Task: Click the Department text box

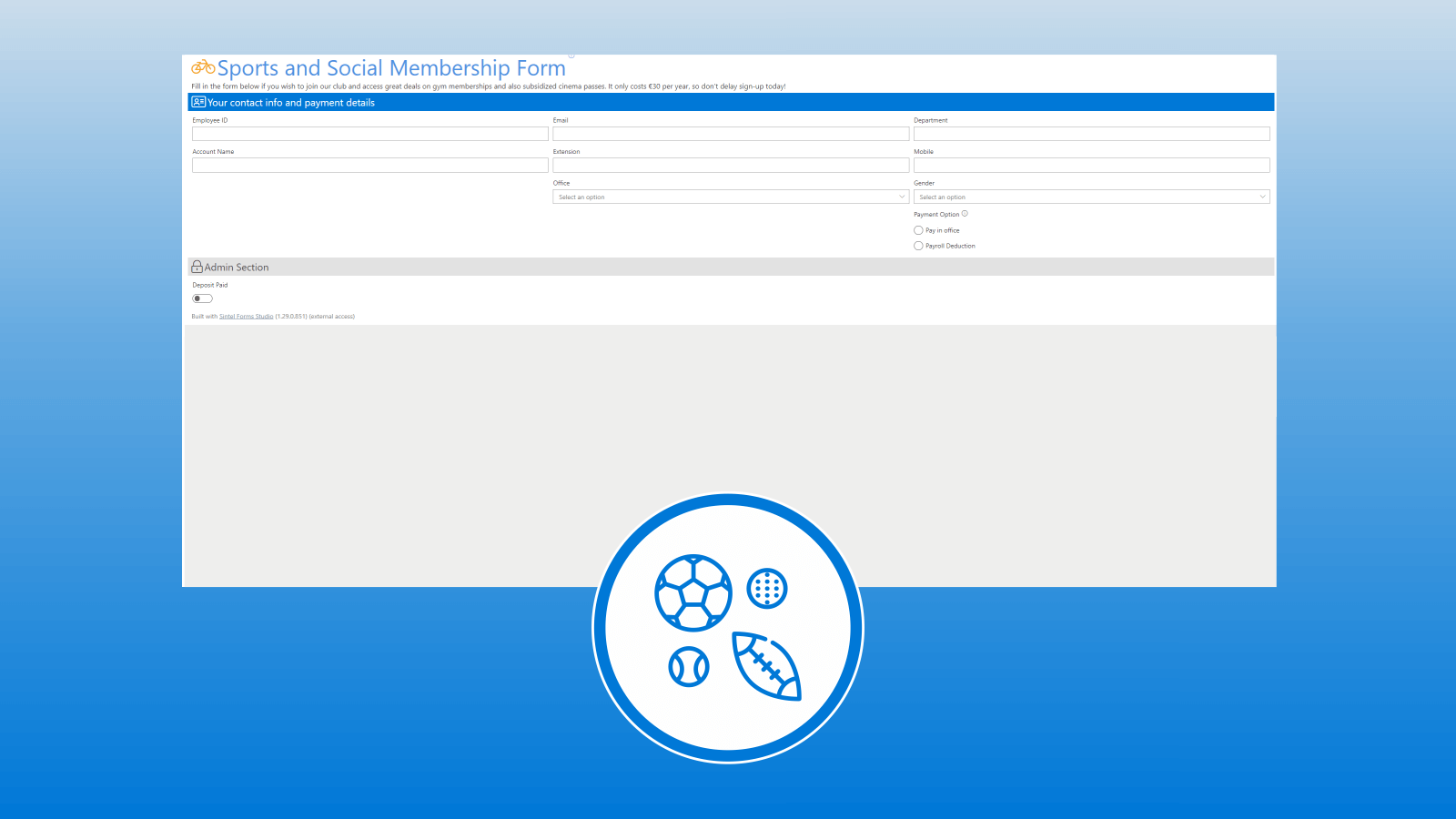Action: click(x=1091, y=134)
